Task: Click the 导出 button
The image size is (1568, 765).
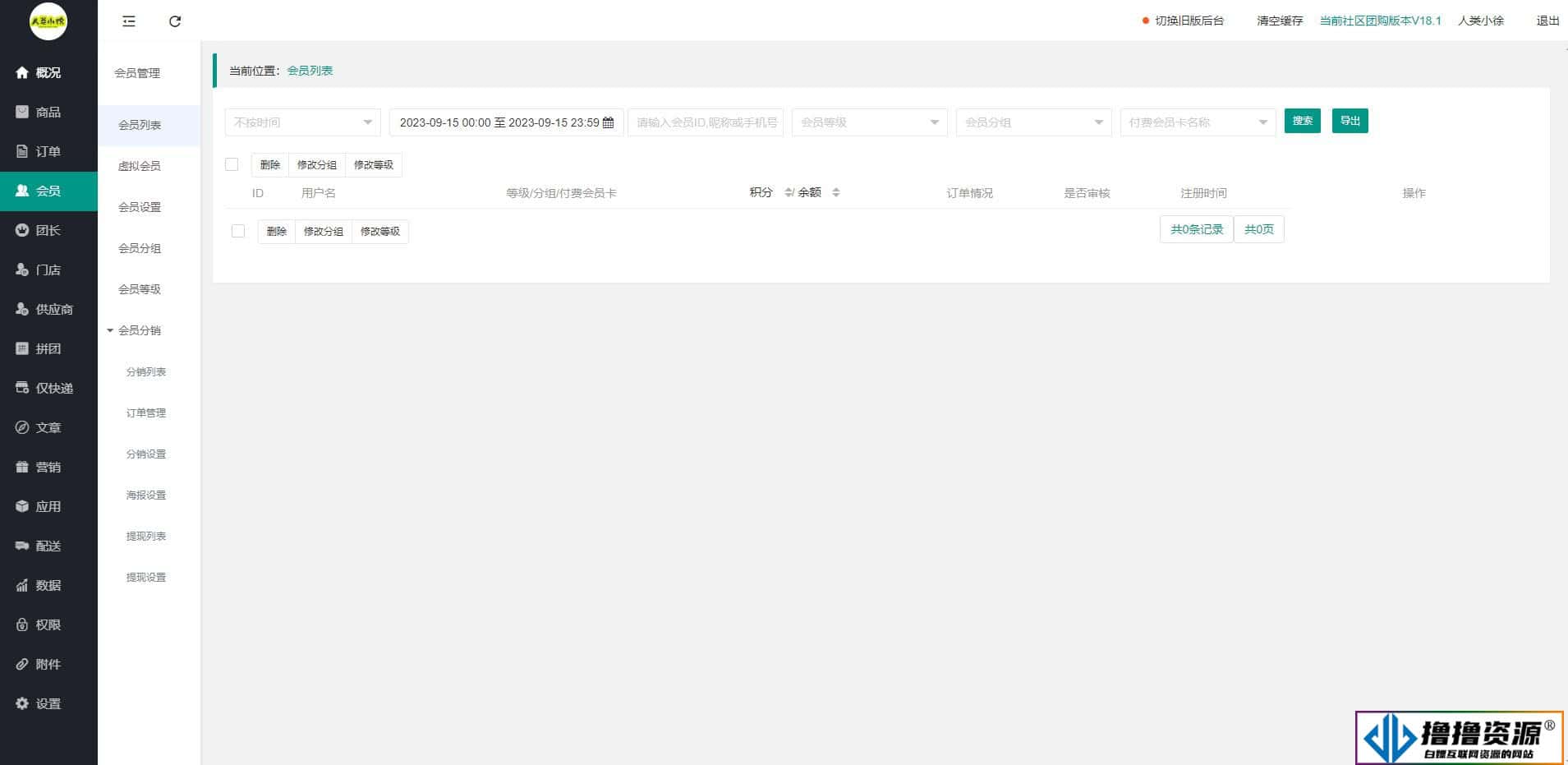Action: (x=1350, y=121)
